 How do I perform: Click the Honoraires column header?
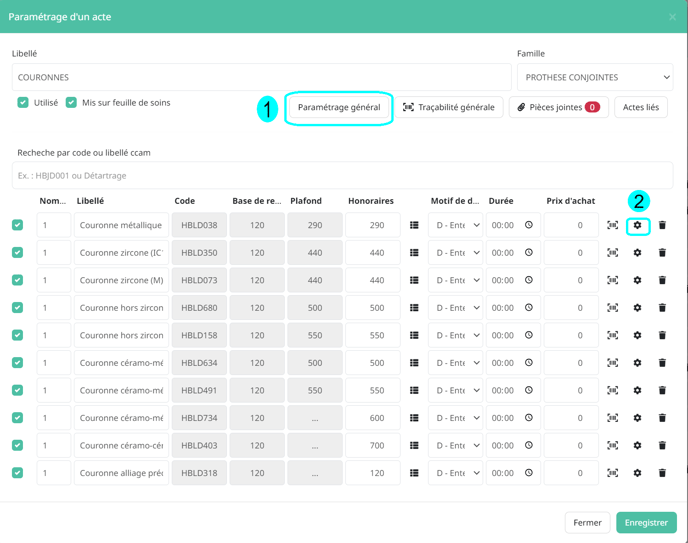371,201
